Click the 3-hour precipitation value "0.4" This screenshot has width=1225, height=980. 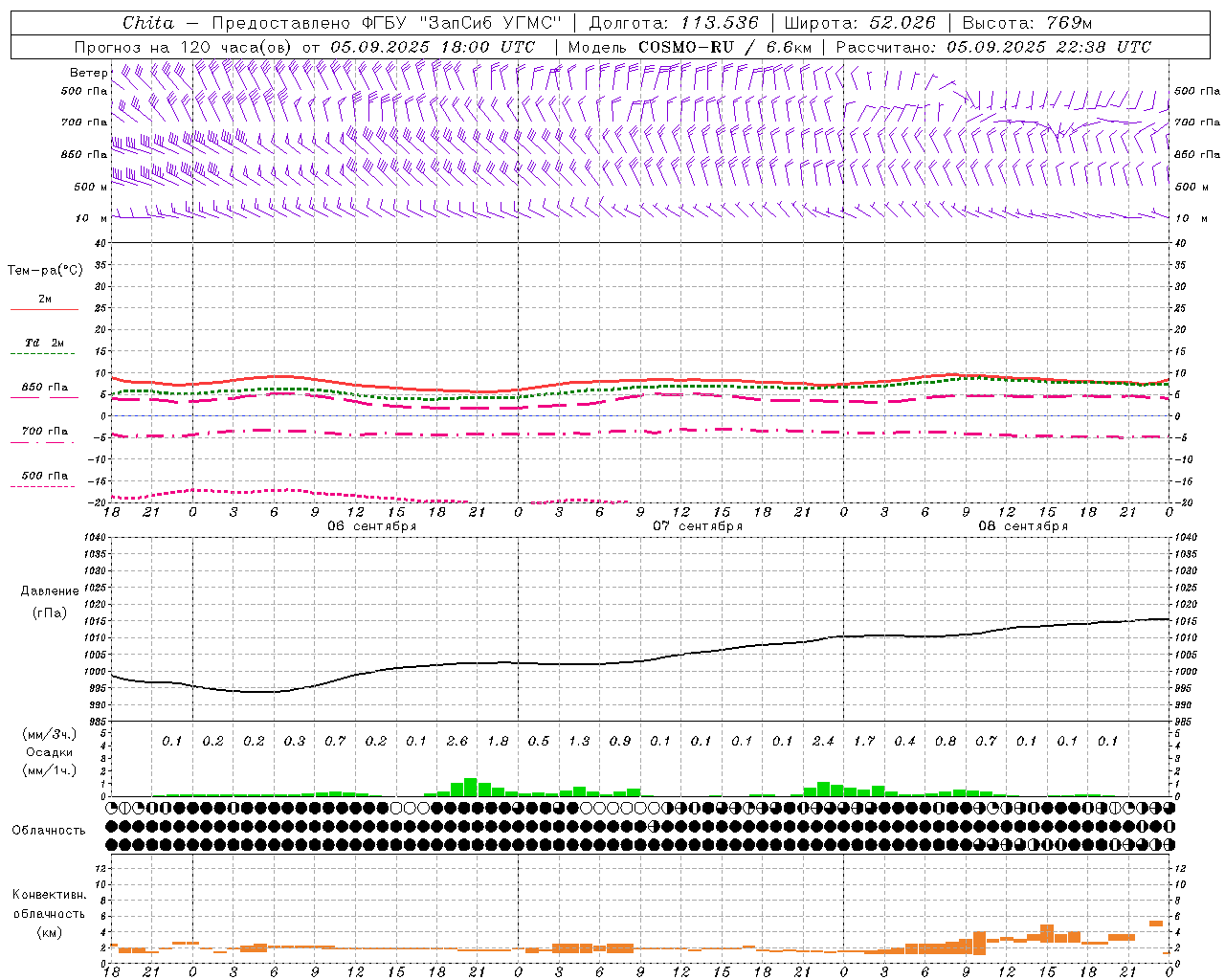pos(904,741)
